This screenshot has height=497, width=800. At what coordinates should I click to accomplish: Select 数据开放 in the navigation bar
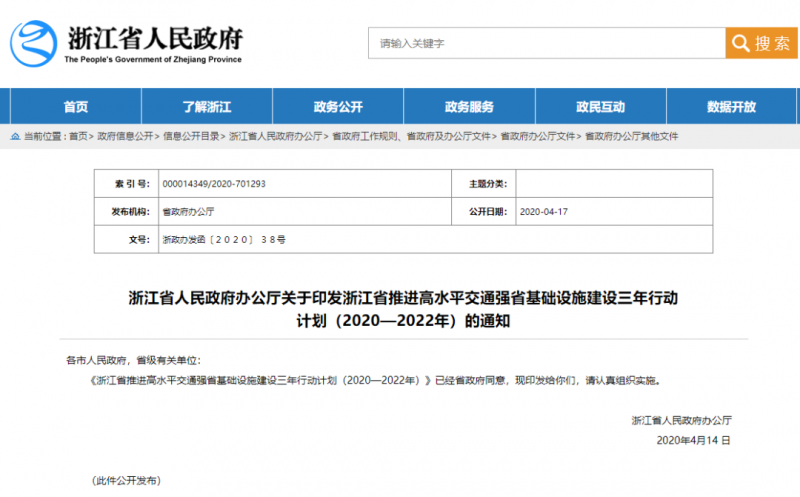click(731, 107)
